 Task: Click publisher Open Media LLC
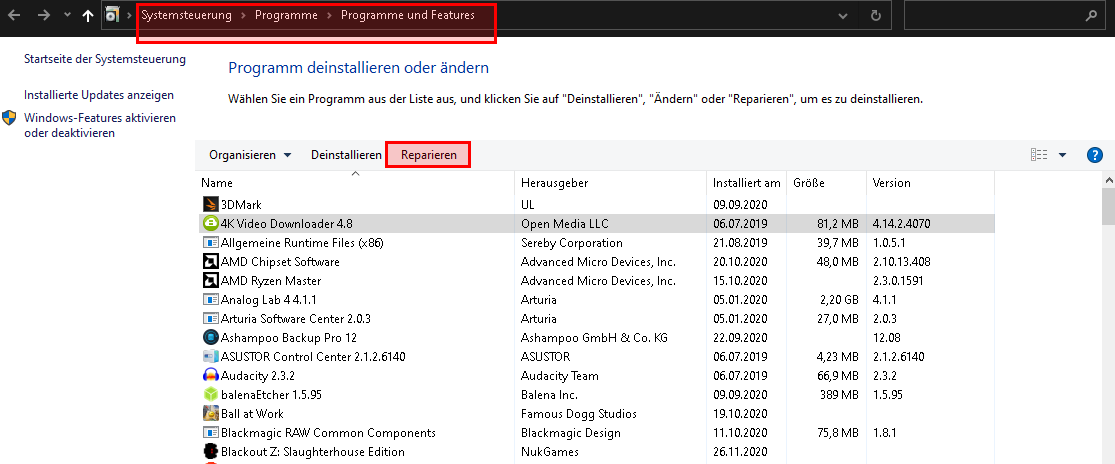point(565,224)
